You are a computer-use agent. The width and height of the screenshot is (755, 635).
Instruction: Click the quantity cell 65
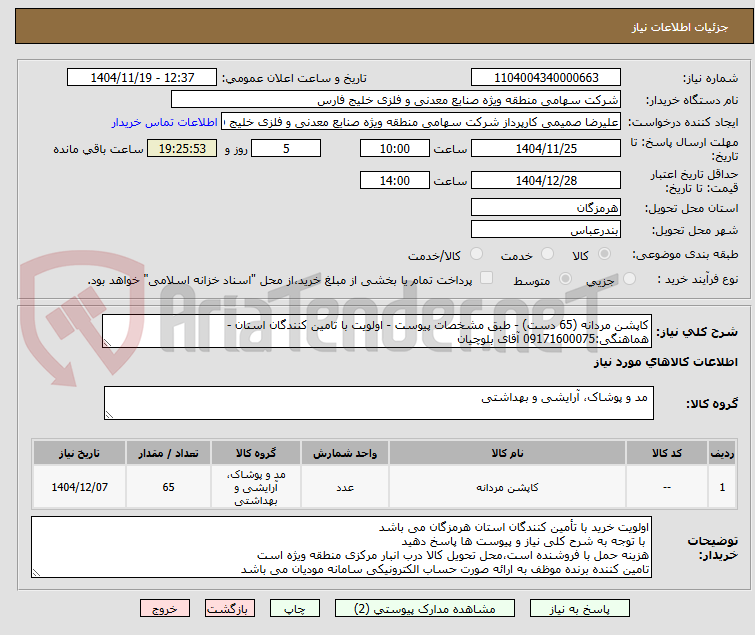click(168, 487)
